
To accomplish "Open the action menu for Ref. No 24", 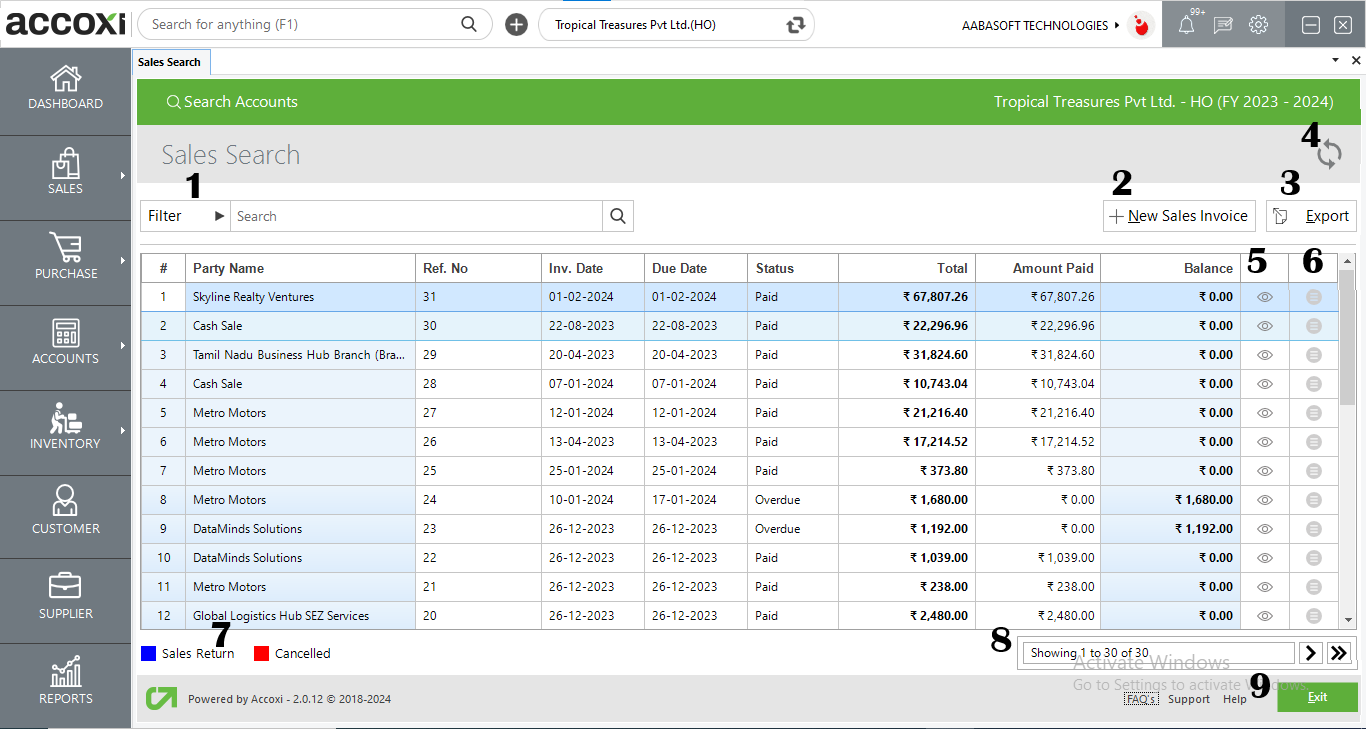I will [x=1314, y=500].
